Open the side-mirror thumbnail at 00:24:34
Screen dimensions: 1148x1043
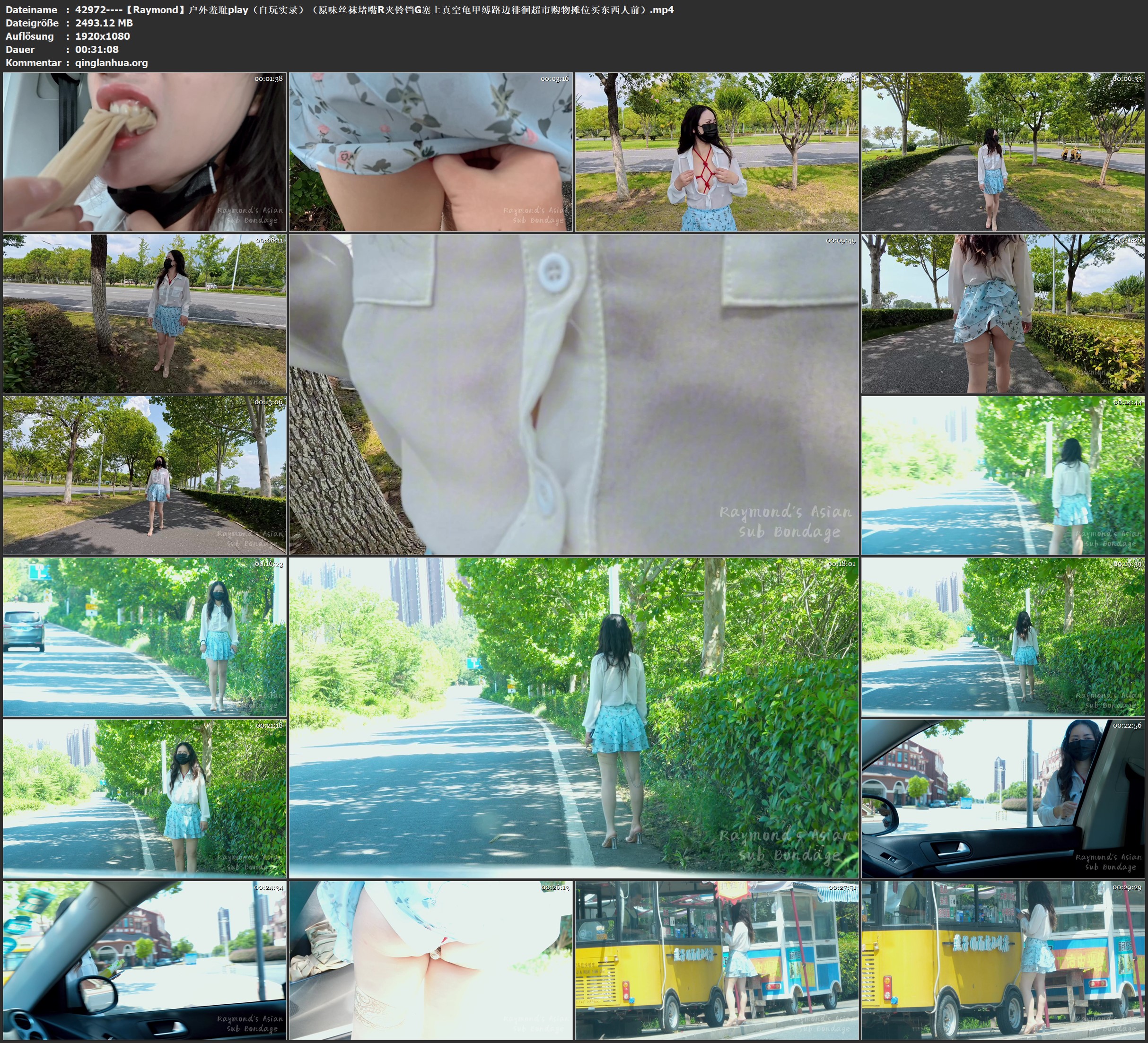point(145,960)
